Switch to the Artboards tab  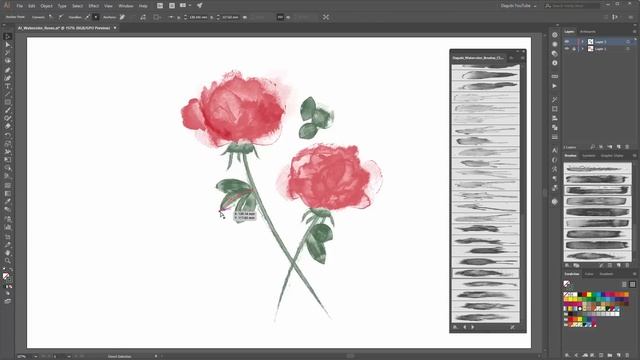click(x=588, y=31)
